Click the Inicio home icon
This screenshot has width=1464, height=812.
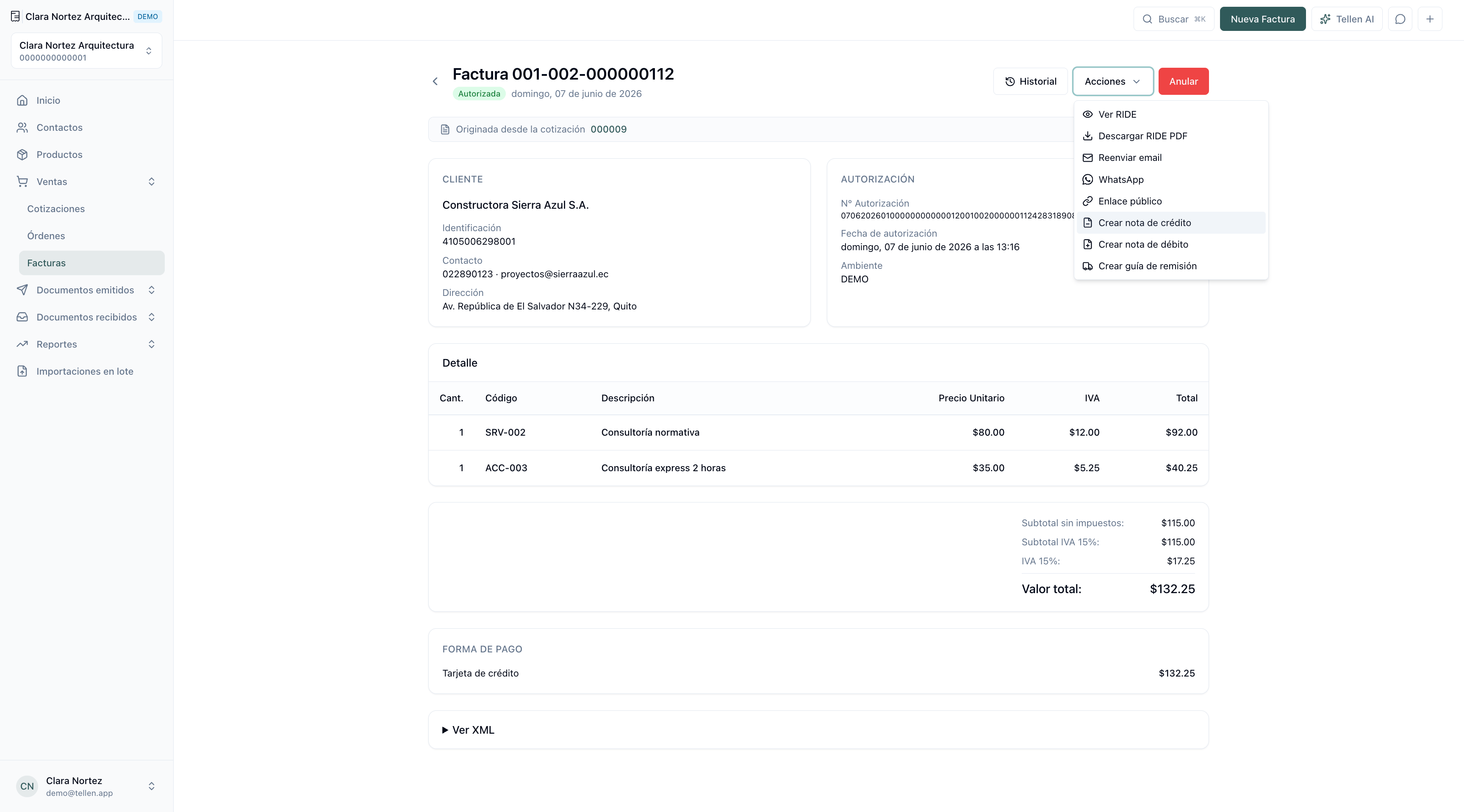tap(22, 100)
